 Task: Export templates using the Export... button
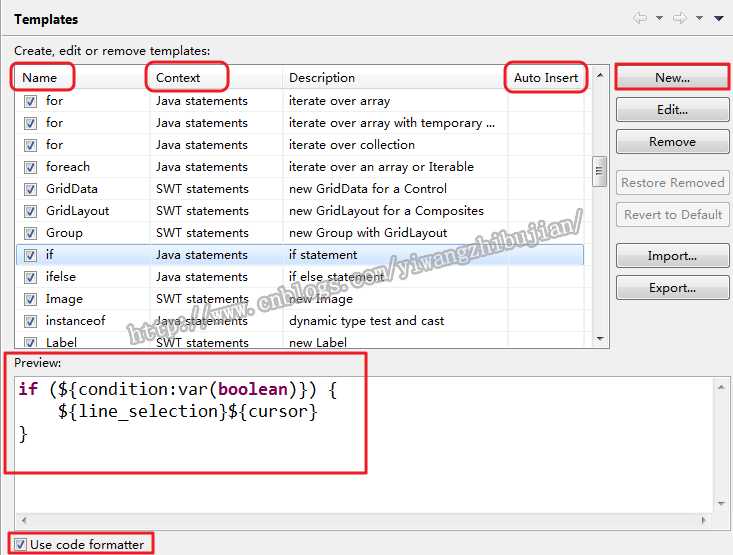click(x=672, y=288)
